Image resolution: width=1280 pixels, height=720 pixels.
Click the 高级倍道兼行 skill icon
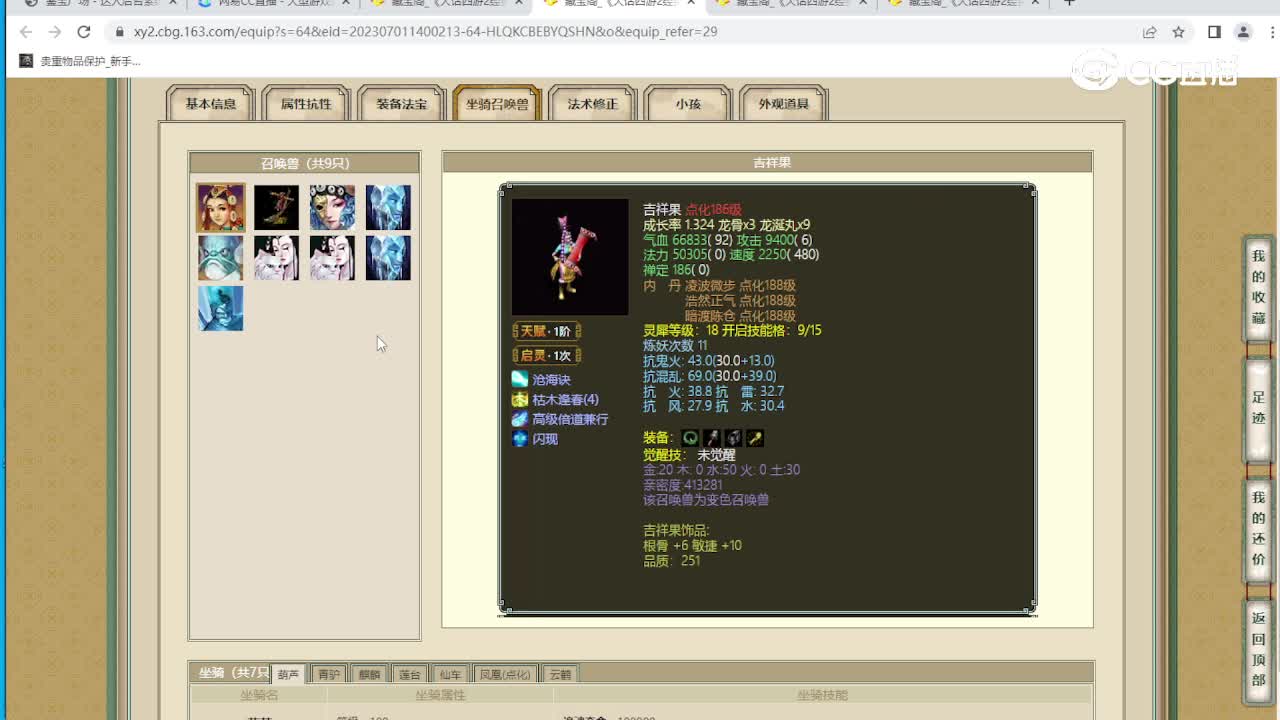pos(519,419)
